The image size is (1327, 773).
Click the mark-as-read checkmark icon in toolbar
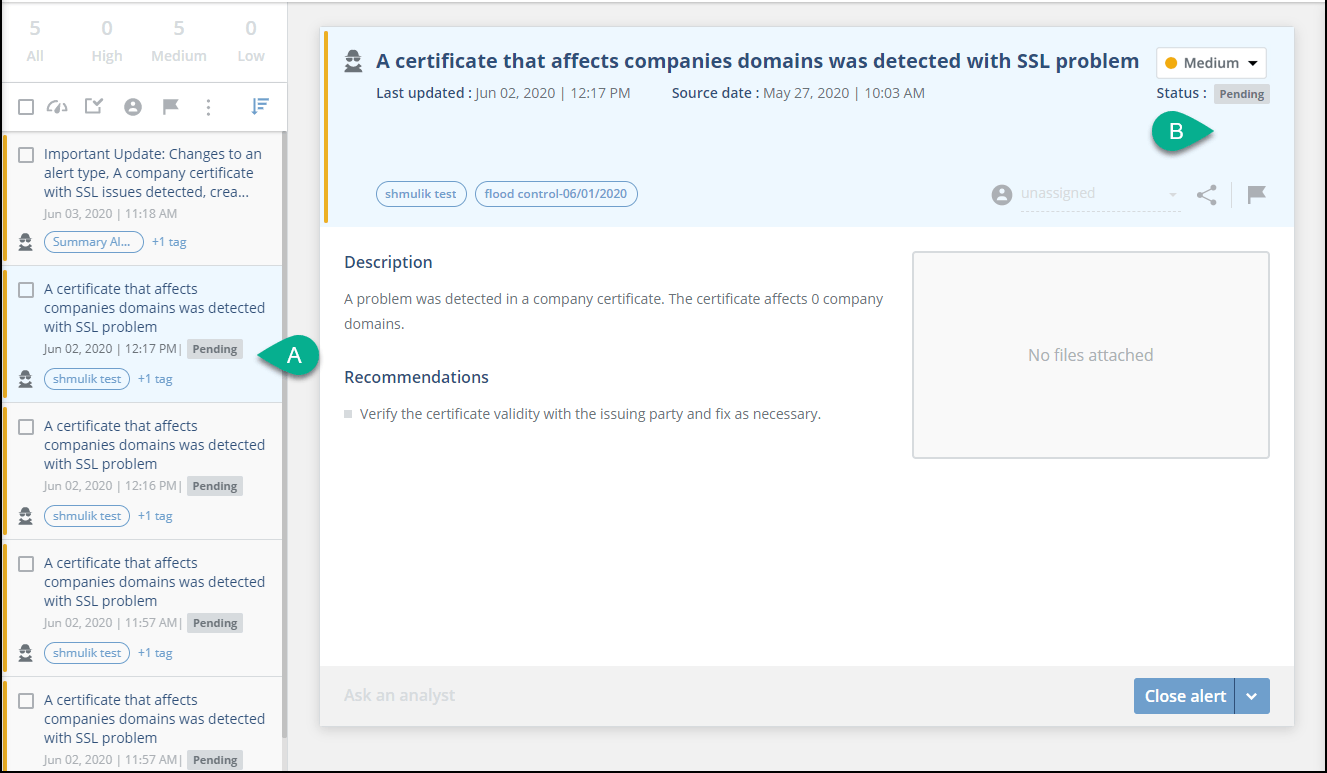tap(94, 107)
